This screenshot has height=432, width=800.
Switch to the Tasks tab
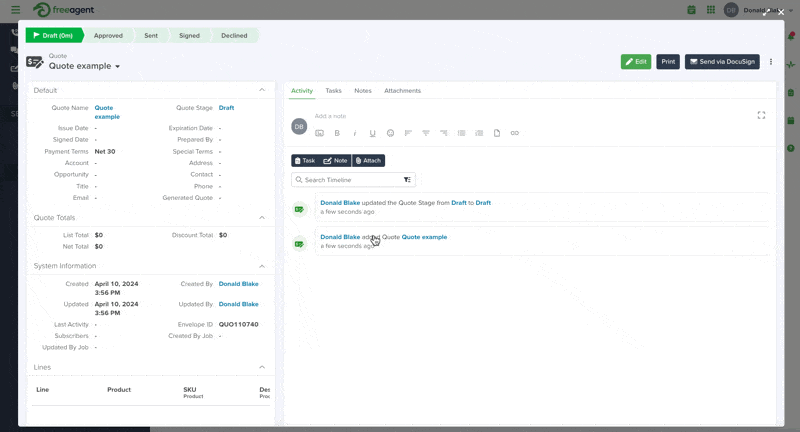point(333,91)
